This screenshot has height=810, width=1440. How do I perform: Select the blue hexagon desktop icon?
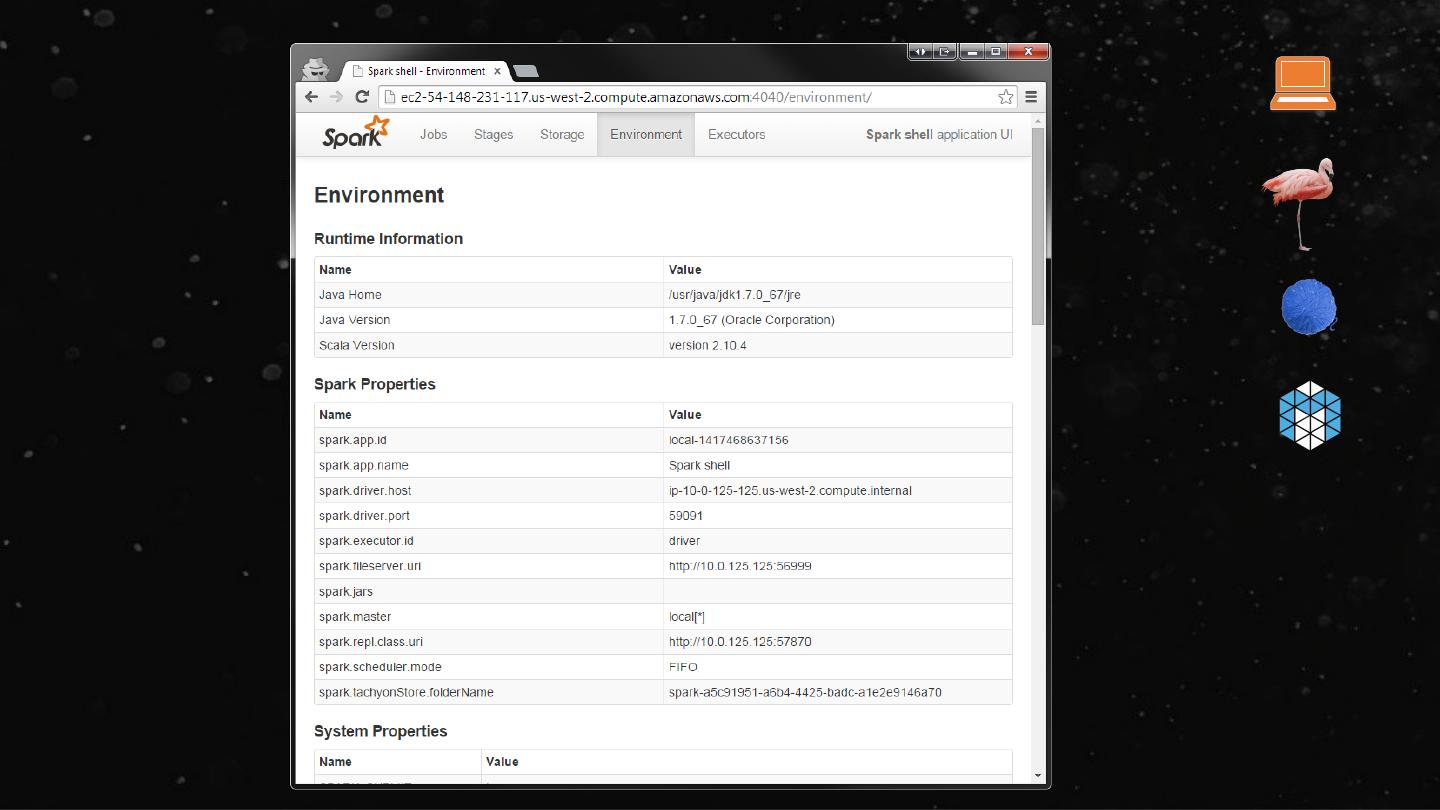pos(1309,415)
